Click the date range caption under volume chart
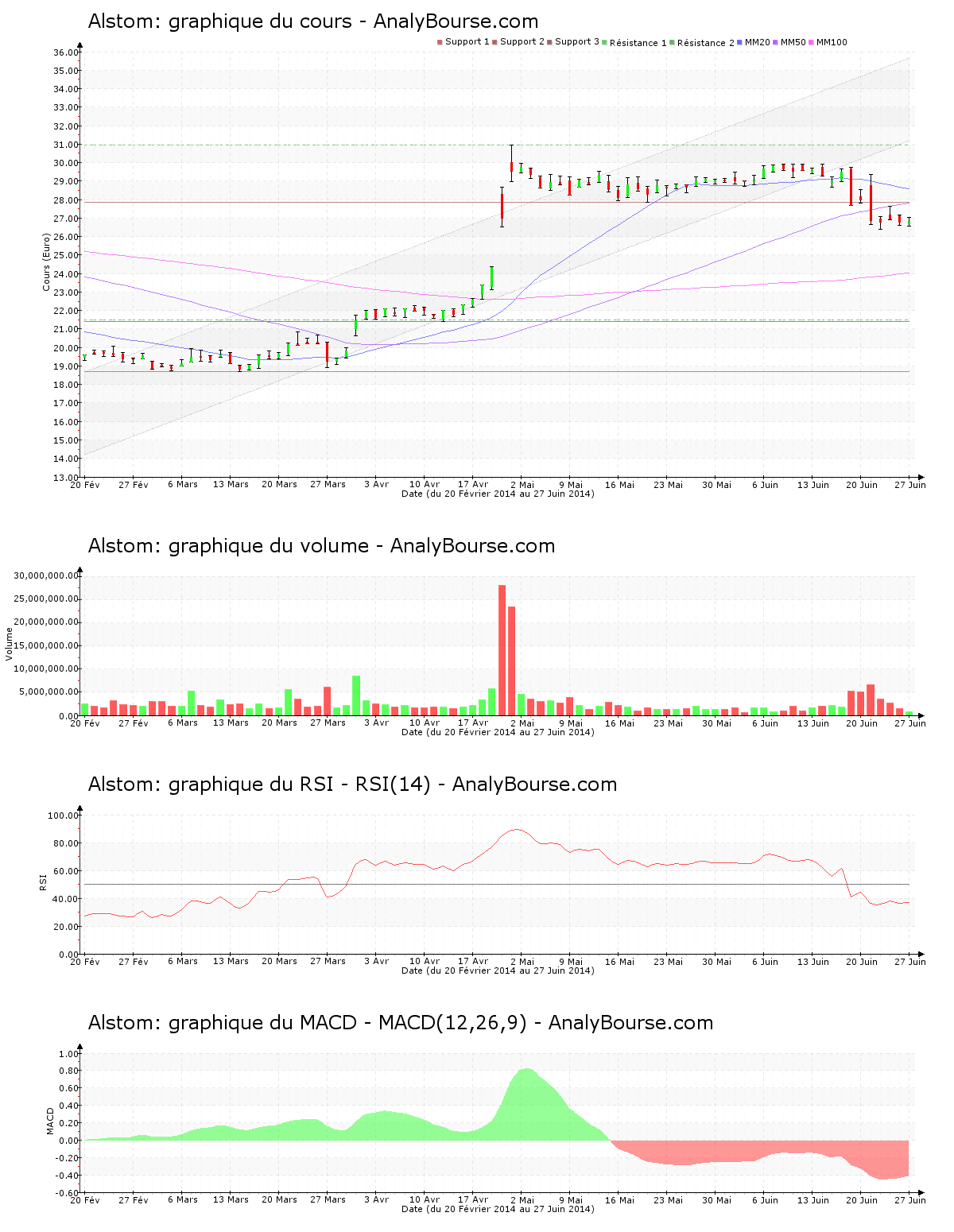The width and height of the screenshot is (954, 1232). [498, 732]
